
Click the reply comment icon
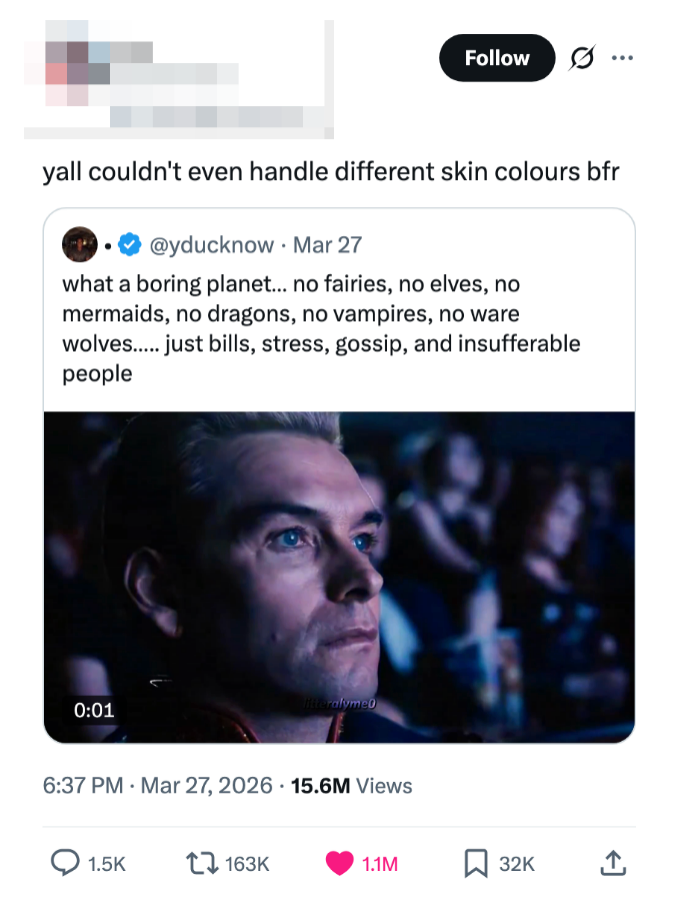tap(64, 864)
